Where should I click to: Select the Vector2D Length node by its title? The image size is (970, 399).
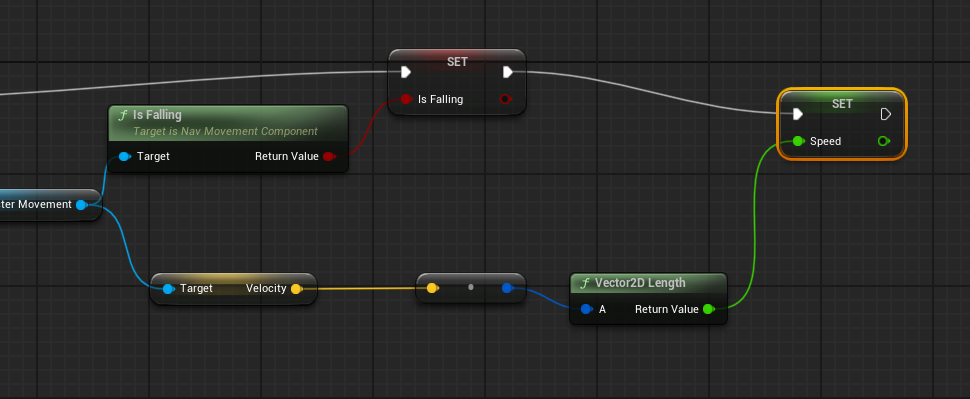click(640, 283)
